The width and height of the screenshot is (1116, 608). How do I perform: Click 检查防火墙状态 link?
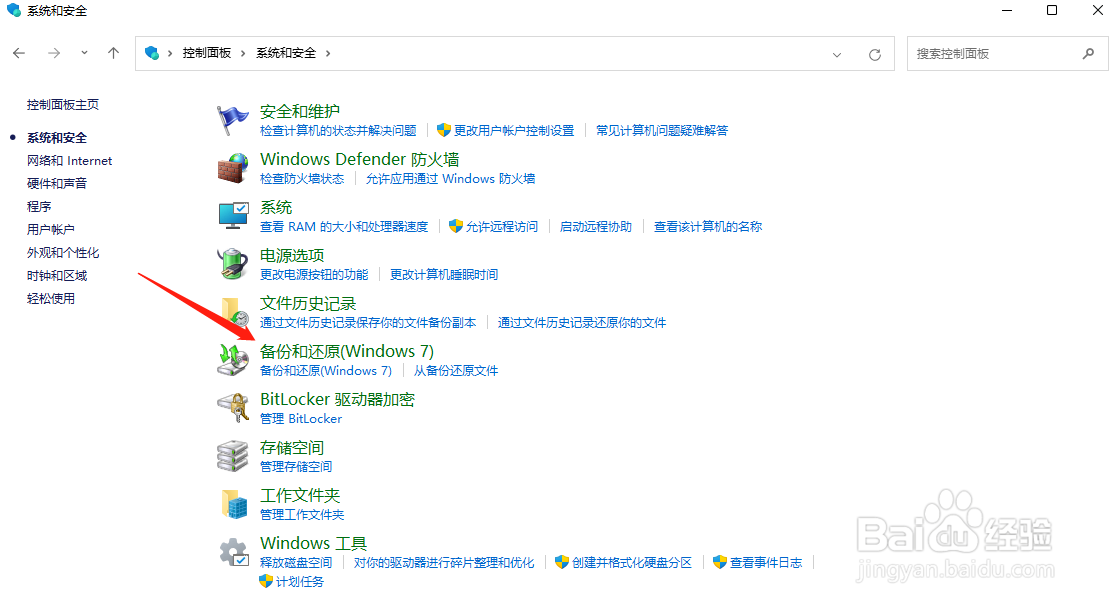302,179
